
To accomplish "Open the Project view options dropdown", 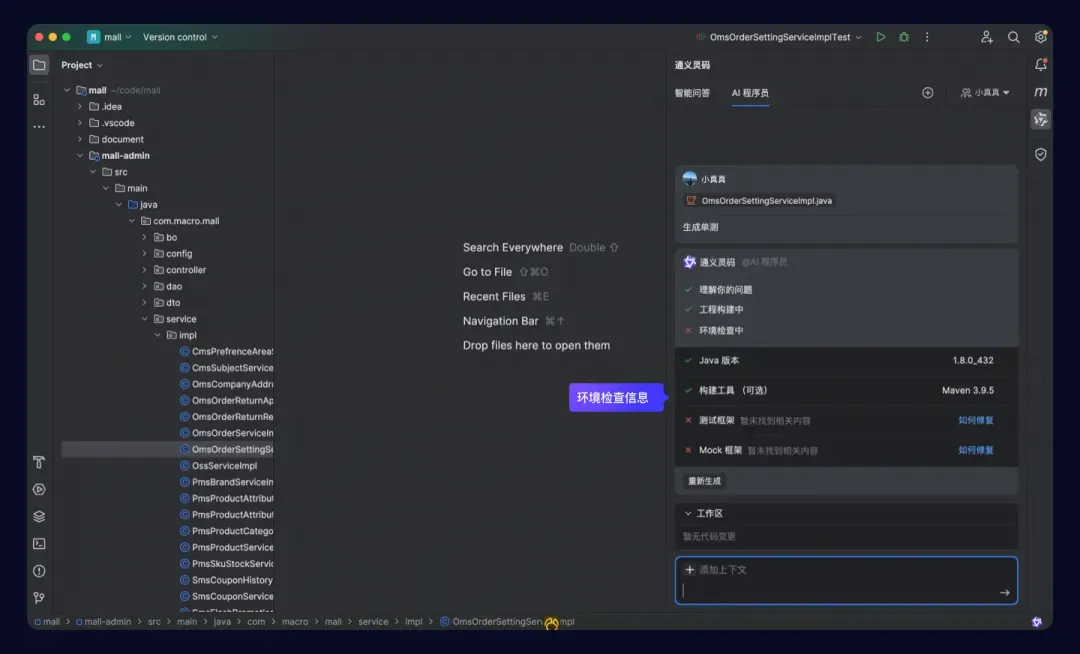I will pos(82,65).
